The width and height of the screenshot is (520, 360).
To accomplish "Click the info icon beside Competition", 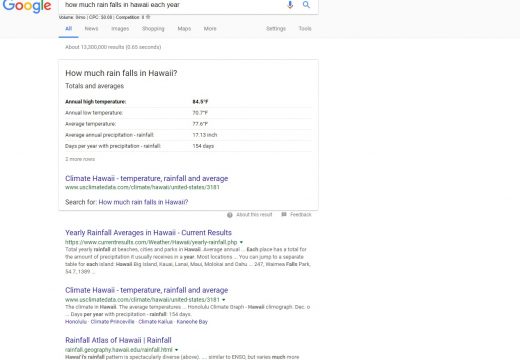I will point(148,17).
